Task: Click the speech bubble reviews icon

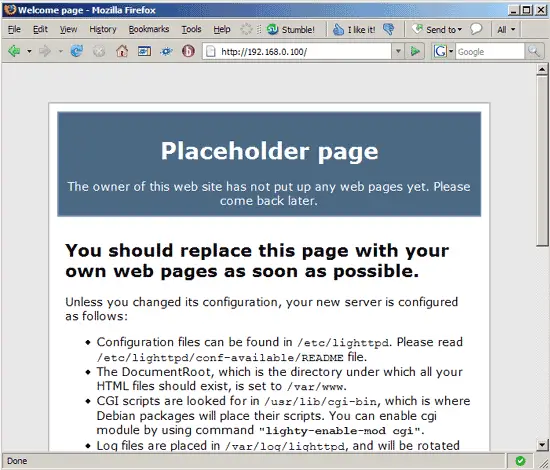Action: 476,29
